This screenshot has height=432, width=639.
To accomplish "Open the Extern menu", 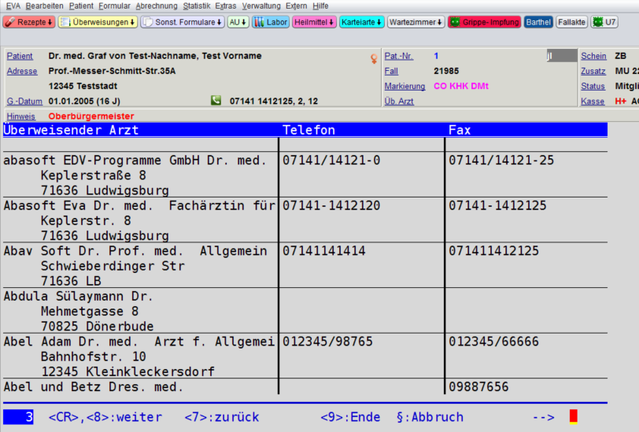I will (296, 6).
